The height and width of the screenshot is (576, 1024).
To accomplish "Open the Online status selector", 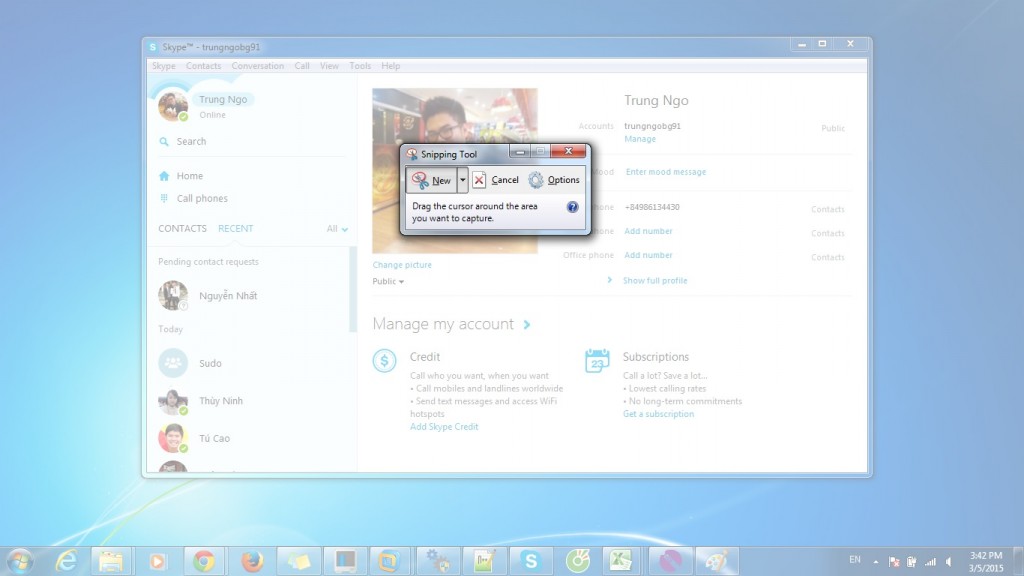I will pyautogui.click(x=212, y=115).
